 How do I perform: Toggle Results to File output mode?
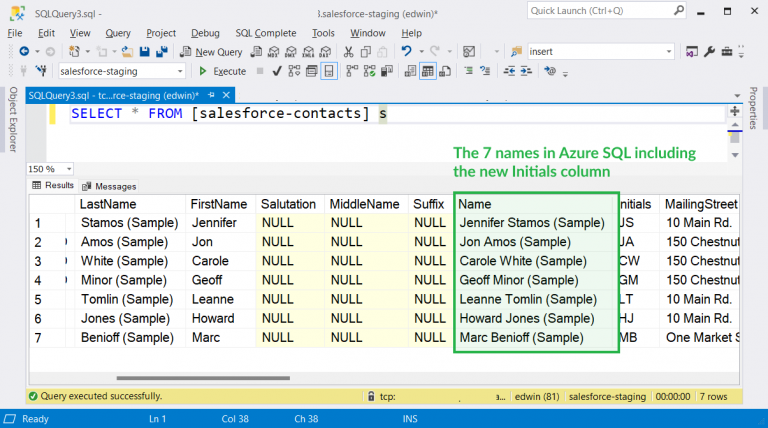pos(446,71)
